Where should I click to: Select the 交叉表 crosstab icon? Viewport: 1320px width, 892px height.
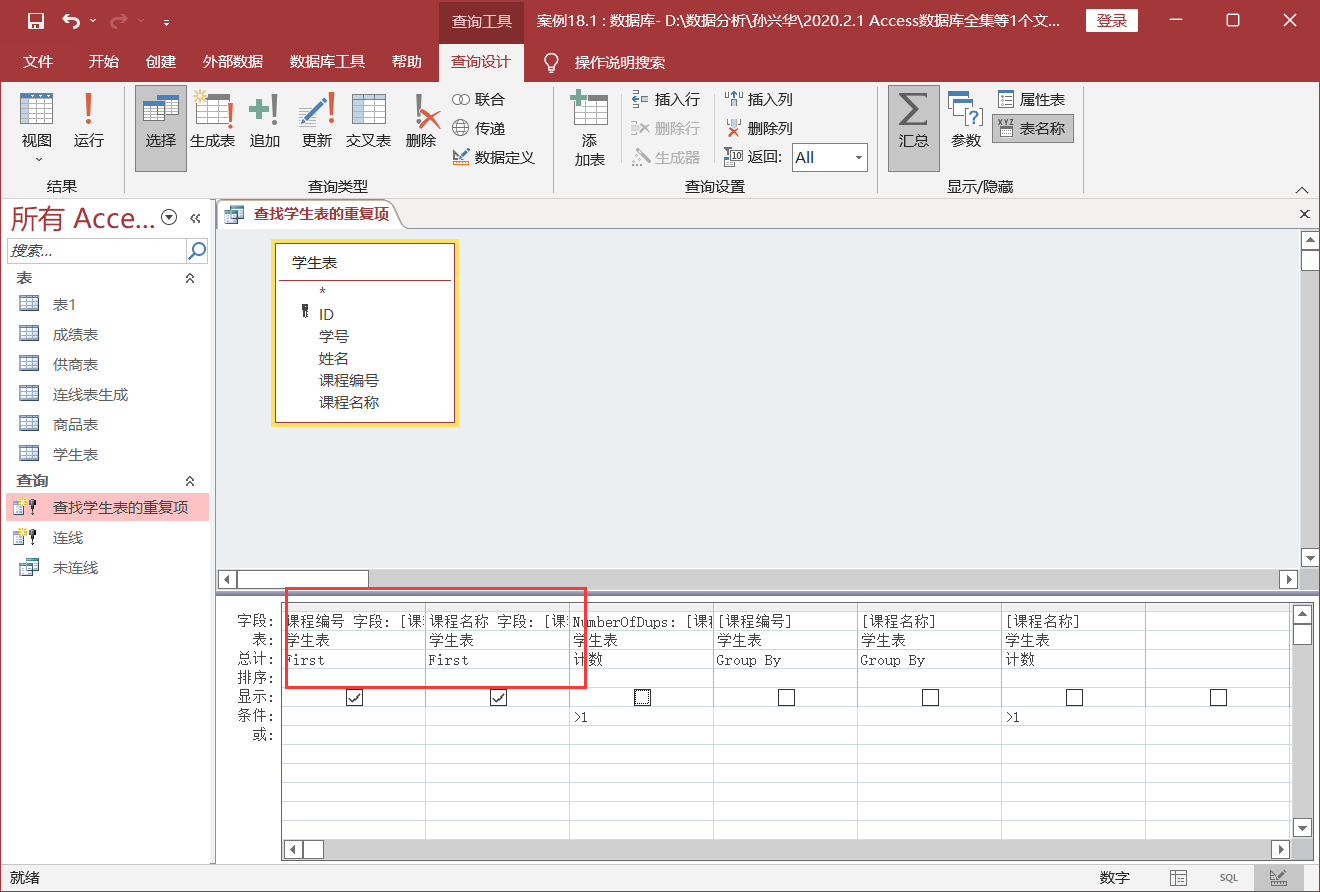click(x=368, y=121)
